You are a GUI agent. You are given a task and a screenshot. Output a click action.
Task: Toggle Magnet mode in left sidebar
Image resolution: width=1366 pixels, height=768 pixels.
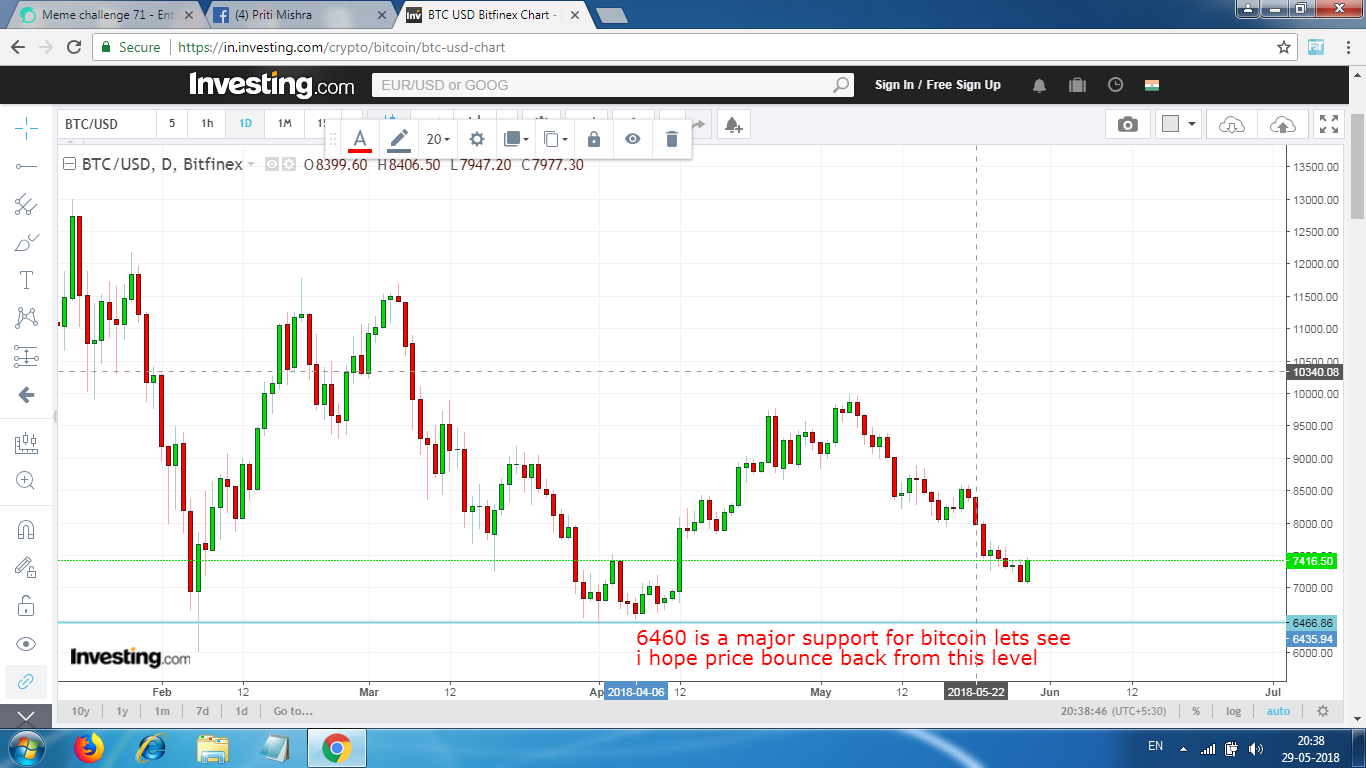coord(26,529)
